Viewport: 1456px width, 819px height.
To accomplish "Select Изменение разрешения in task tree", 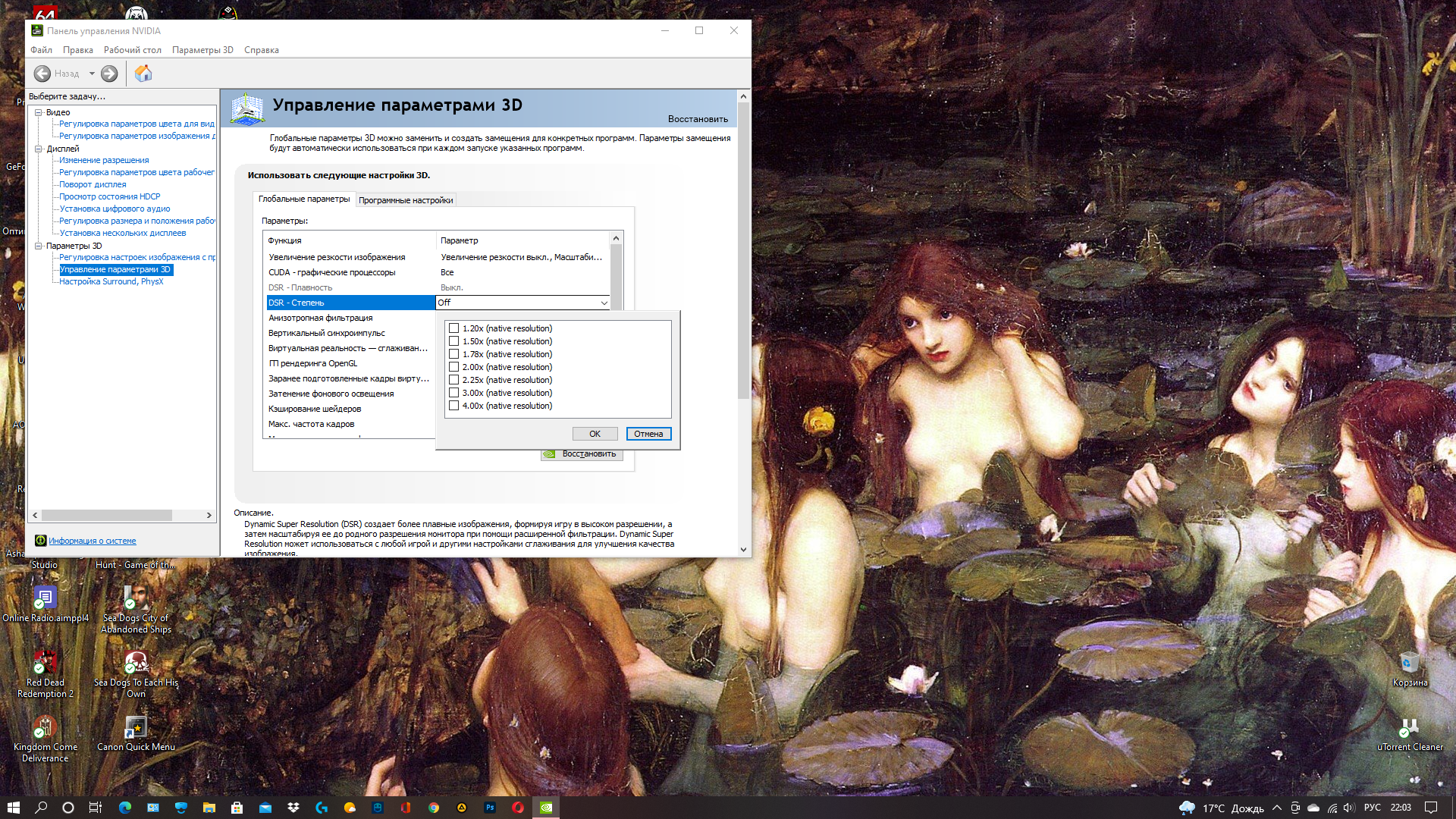I will [x=104, y=160].
